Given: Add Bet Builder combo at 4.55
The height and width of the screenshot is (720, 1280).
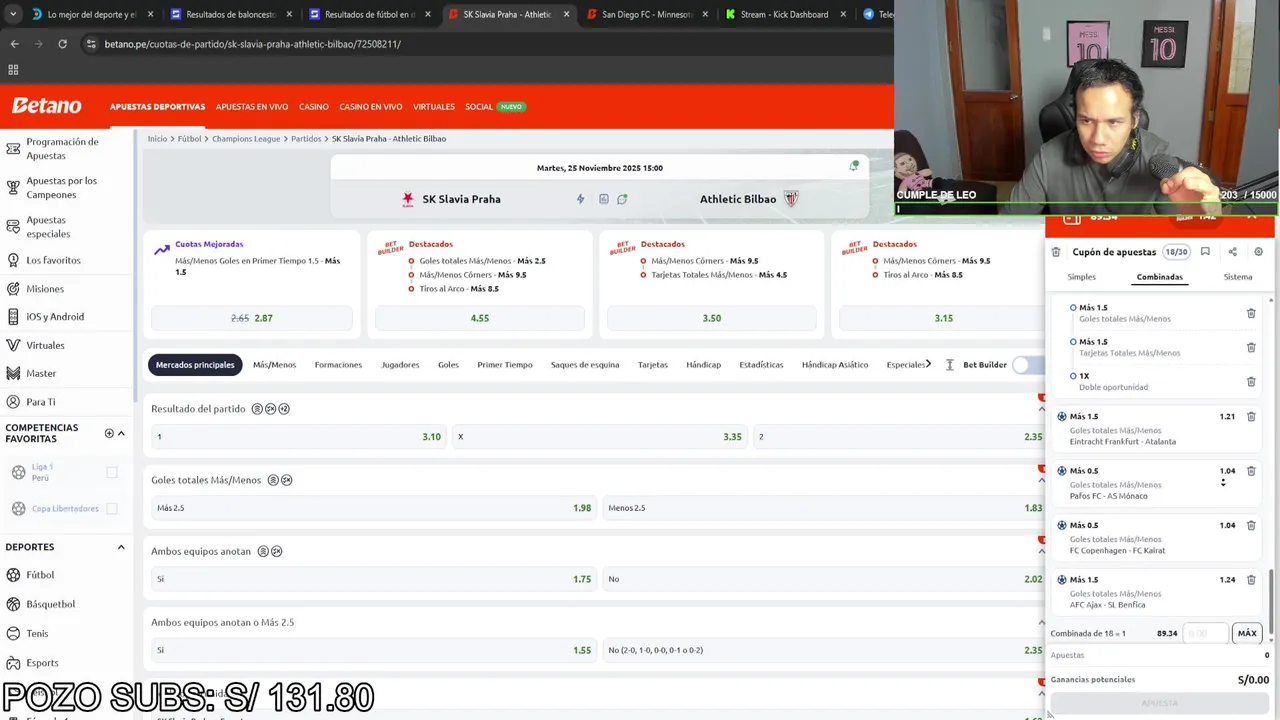Looking at the screenshot, I should pyautogui.click(x=480, y=318).
